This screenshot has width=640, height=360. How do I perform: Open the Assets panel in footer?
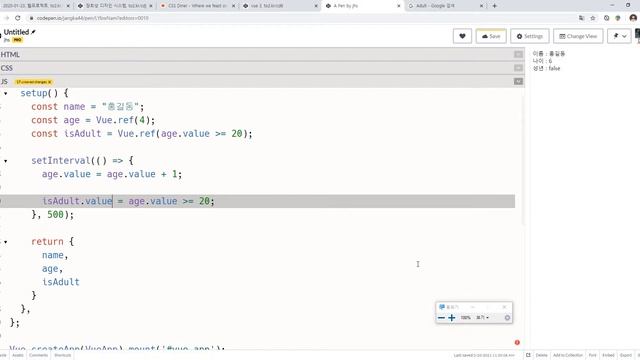click(x=18, y=356)
